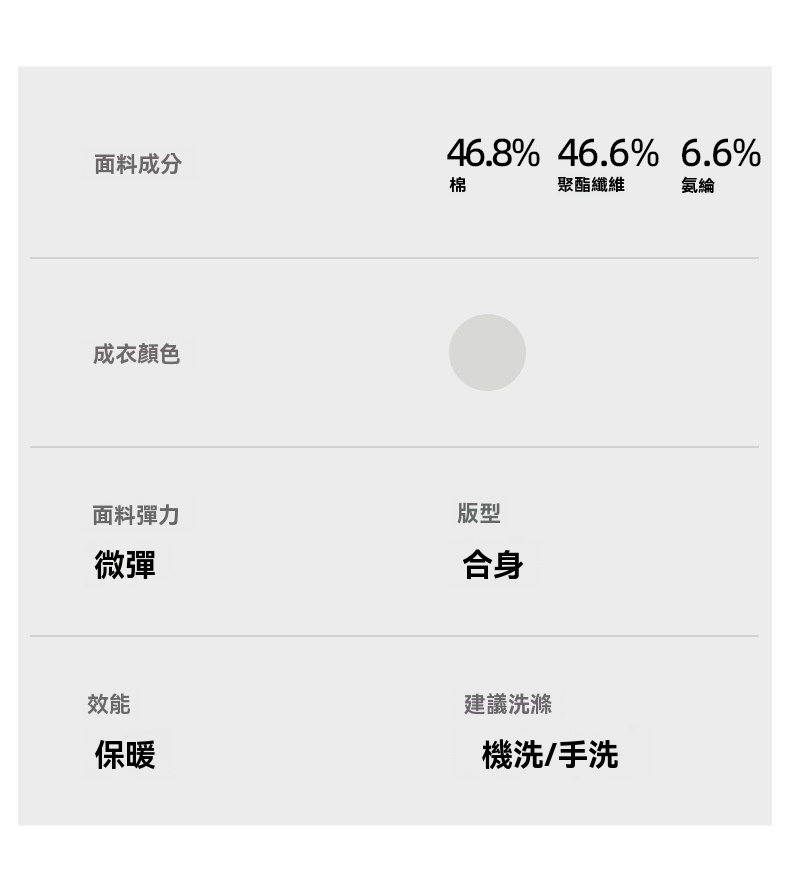Click the divider line below 面料成分 row
Screen dimensions: 790x891
point(394,258)
